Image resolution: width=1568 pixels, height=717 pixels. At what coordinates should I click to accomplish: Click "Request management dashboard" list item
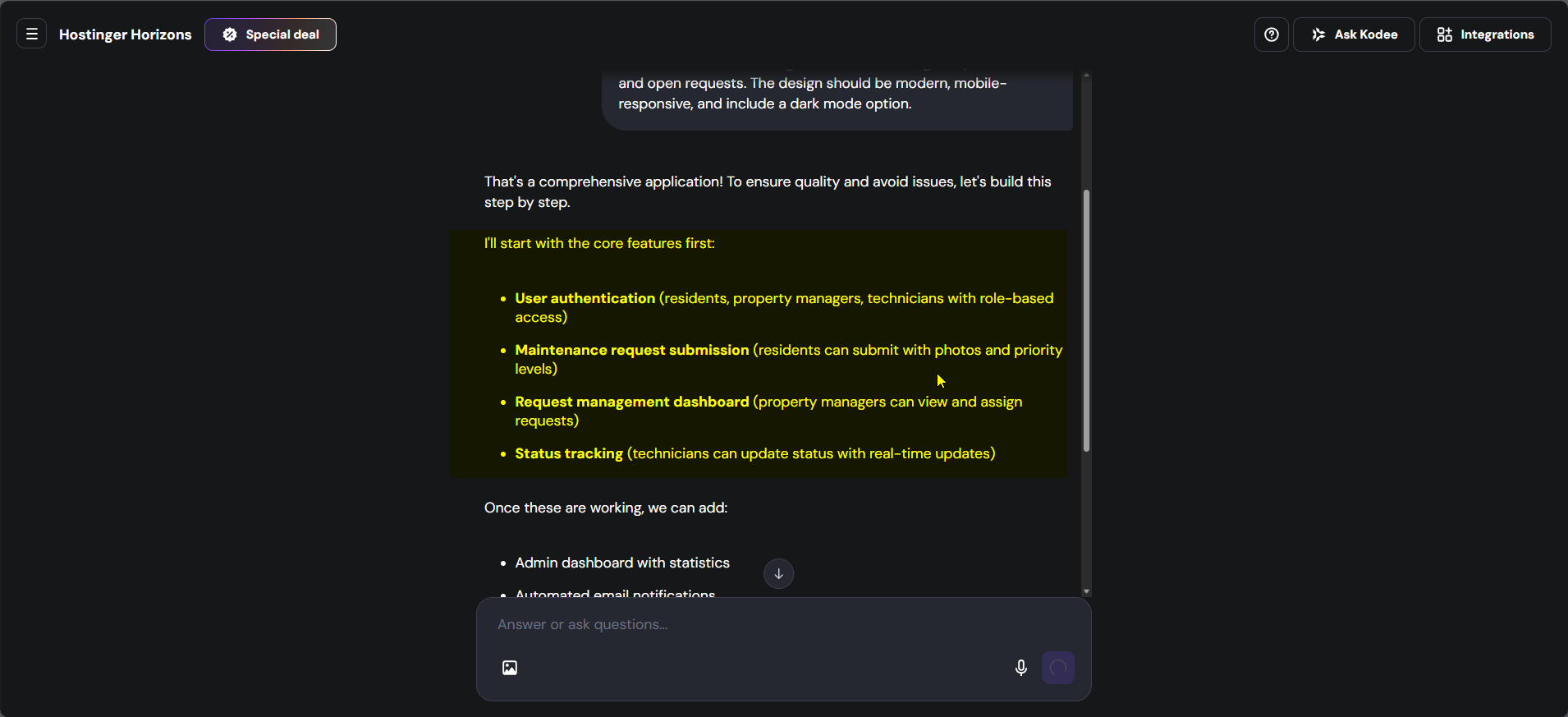pyautogui.click(x=631, y=402)
